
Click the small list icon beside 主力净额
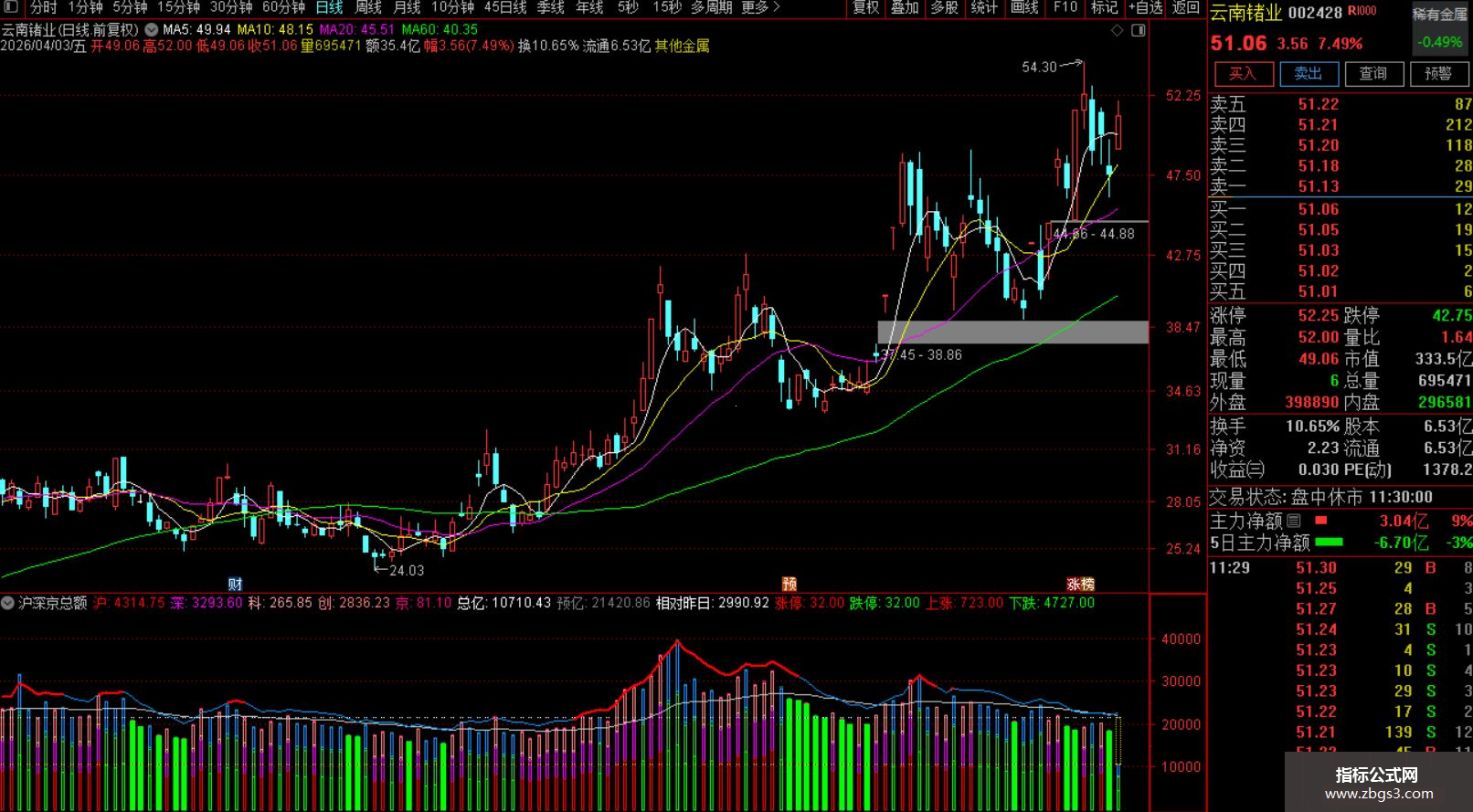tap(1293, 521)
